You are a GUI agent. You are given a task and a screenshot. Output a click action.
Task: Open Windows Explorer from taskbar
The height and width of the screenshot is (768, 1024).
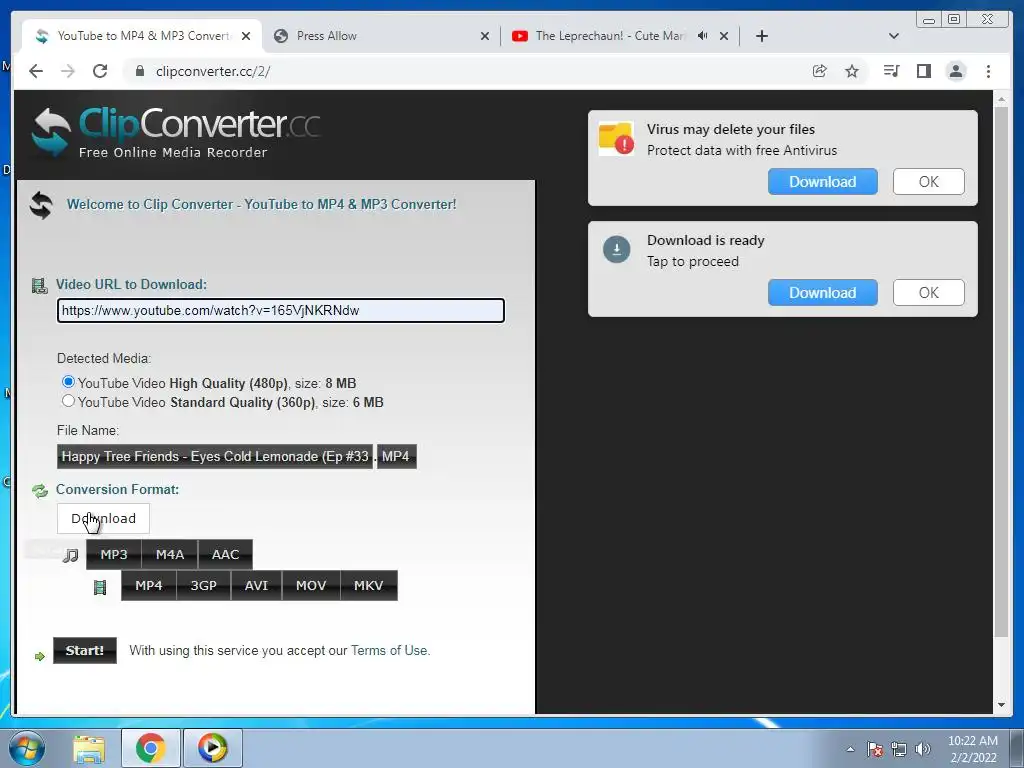[x=89, y=748]
